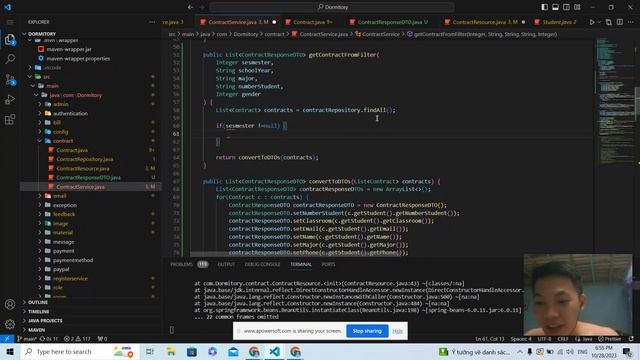The height and width of the screenshot is (360, 640).
Task: Open Task View on taskbar
Action: coord(149,351)
